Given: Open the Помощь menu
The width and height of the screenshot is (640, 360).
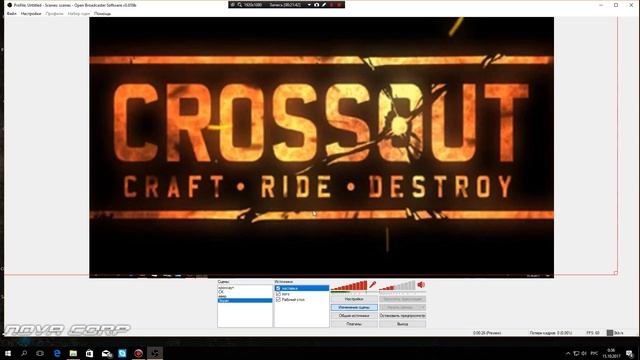Looking at the screenshot, I should pyautogui.click(x=102, y=13).
